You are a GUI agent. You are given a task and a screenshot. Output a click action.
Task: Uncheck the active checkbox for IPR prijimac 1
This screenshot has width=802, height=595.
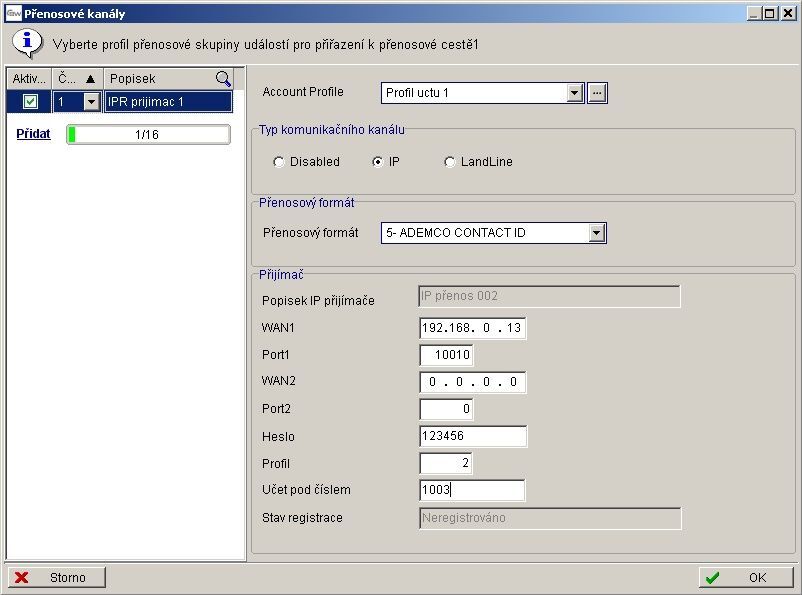[x=30, y=101]
